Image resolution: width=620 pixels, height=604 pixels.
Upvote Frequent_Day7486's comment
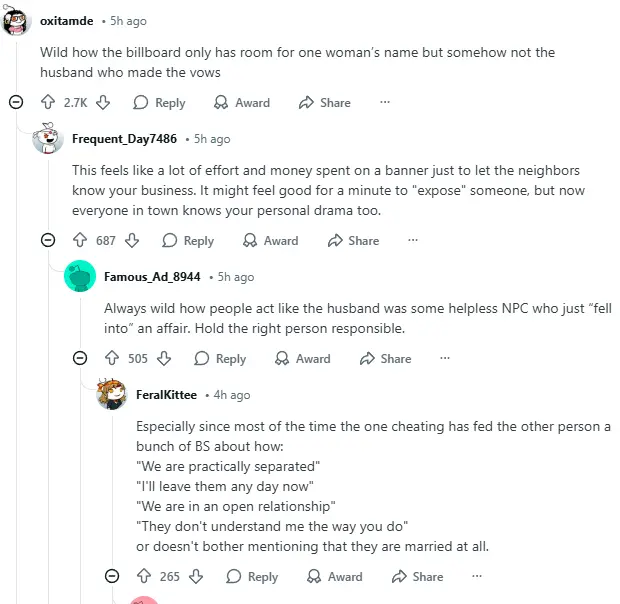pyautogui.click(x=80, y=240)
